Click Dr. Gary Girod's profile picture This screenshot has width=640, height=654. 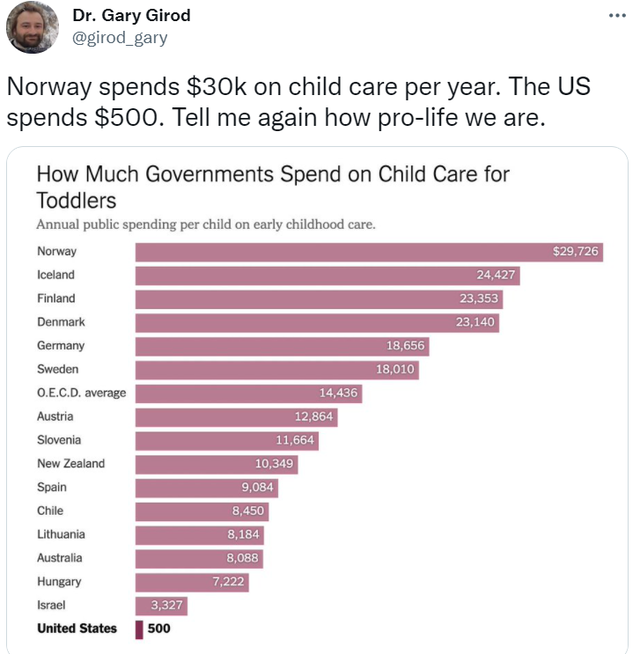click(32, 28)
